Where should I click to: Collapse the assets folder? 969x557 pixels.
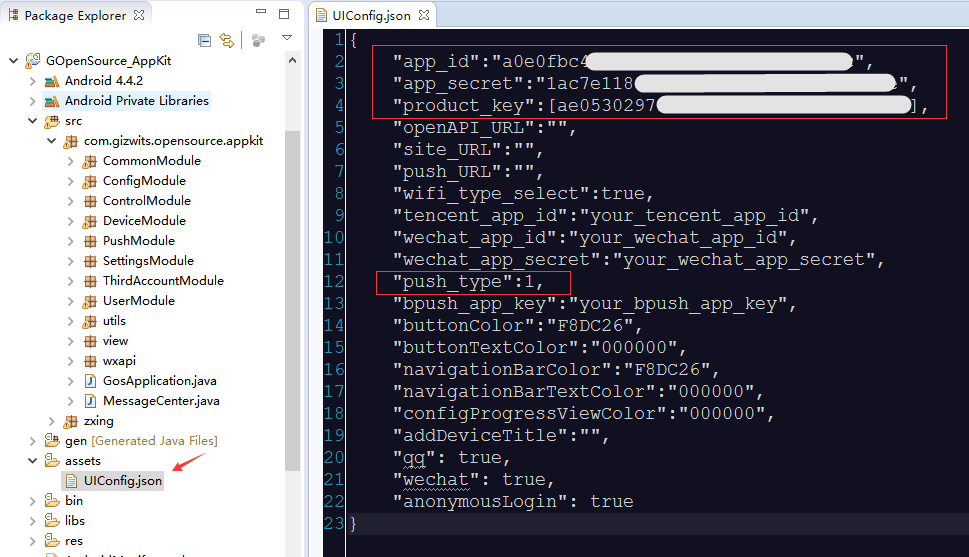coord(32,461)
